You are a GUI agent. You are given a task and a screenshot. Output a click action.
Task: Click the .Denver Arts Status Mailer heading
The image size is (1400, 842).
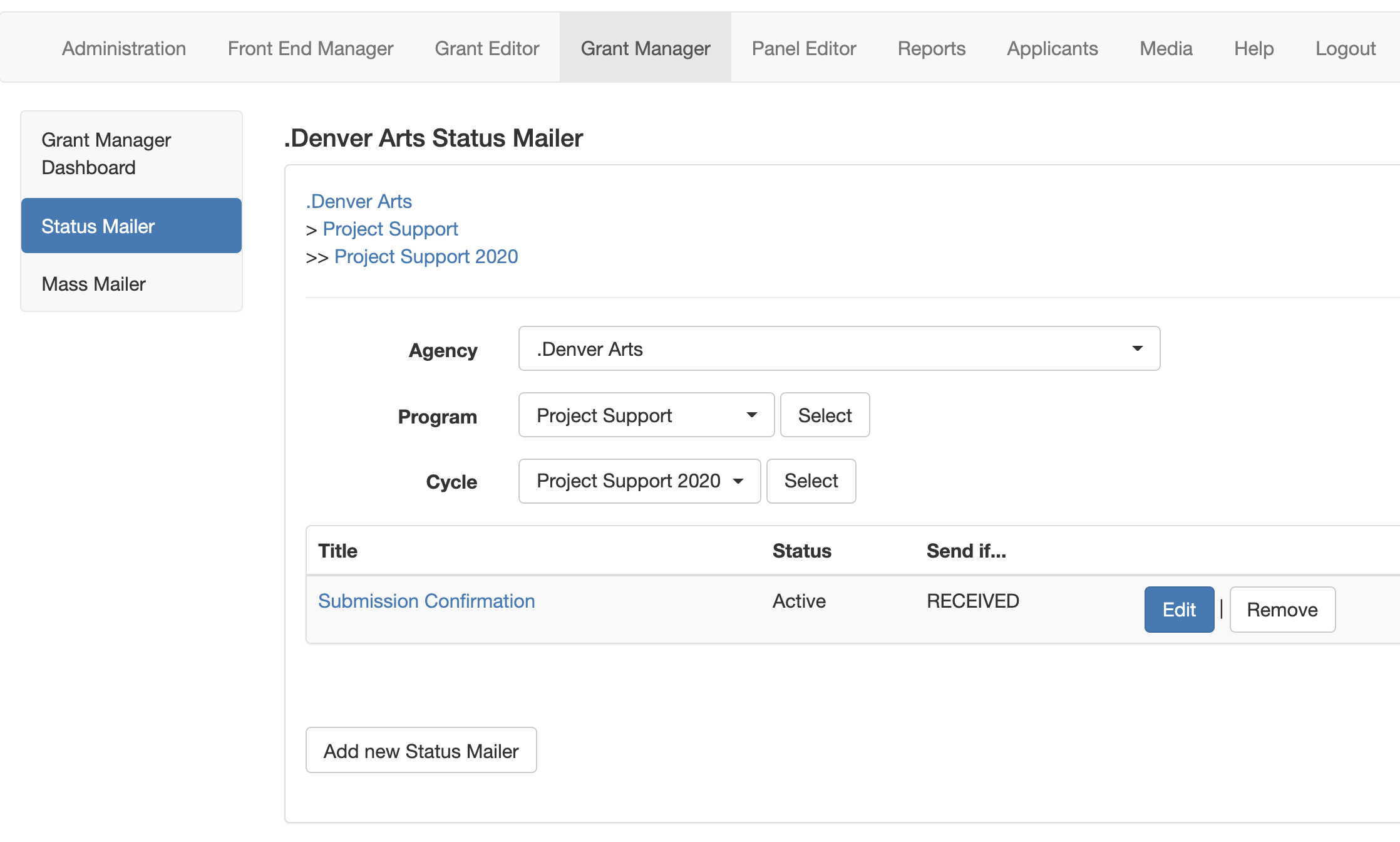(433, 138)
